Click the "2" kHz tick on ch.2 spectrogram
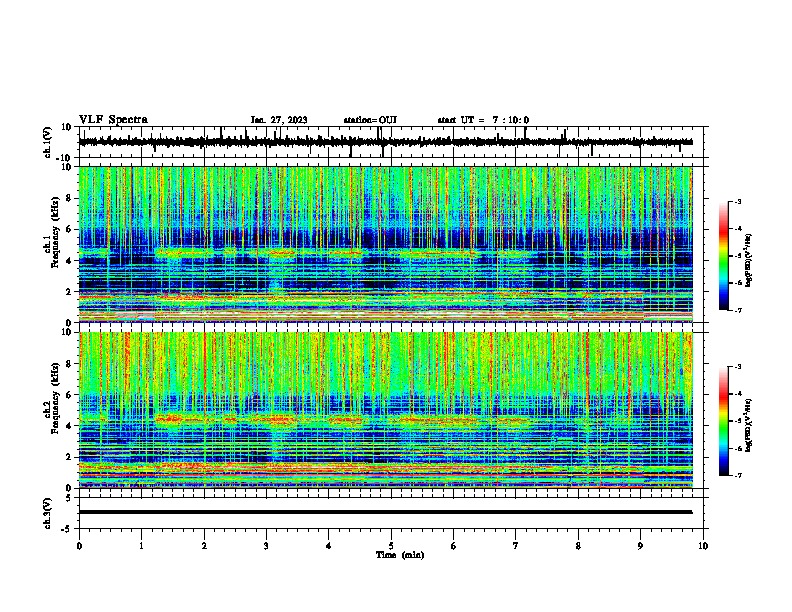This screenshot has width=792, height=612. (x=70, y=457)
